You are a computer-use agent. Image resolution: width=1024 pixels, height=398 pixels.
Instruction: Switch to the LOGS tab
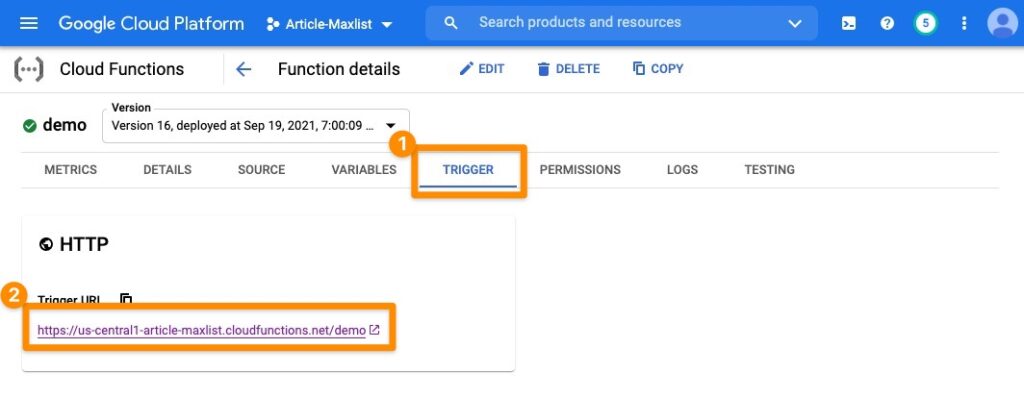(682, 170)
